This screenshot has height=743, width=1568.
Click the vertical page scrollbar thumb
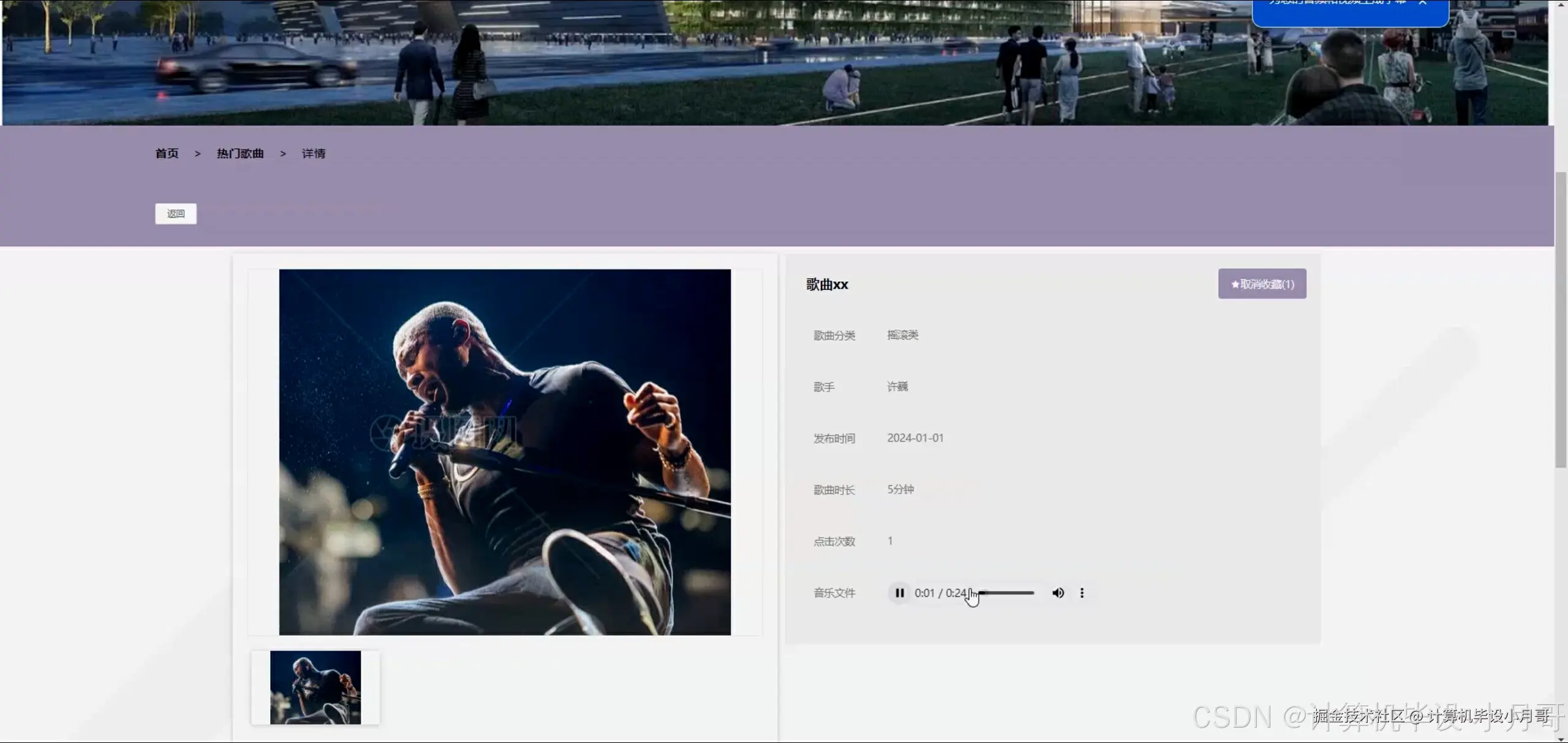[x=1561, y=319]
